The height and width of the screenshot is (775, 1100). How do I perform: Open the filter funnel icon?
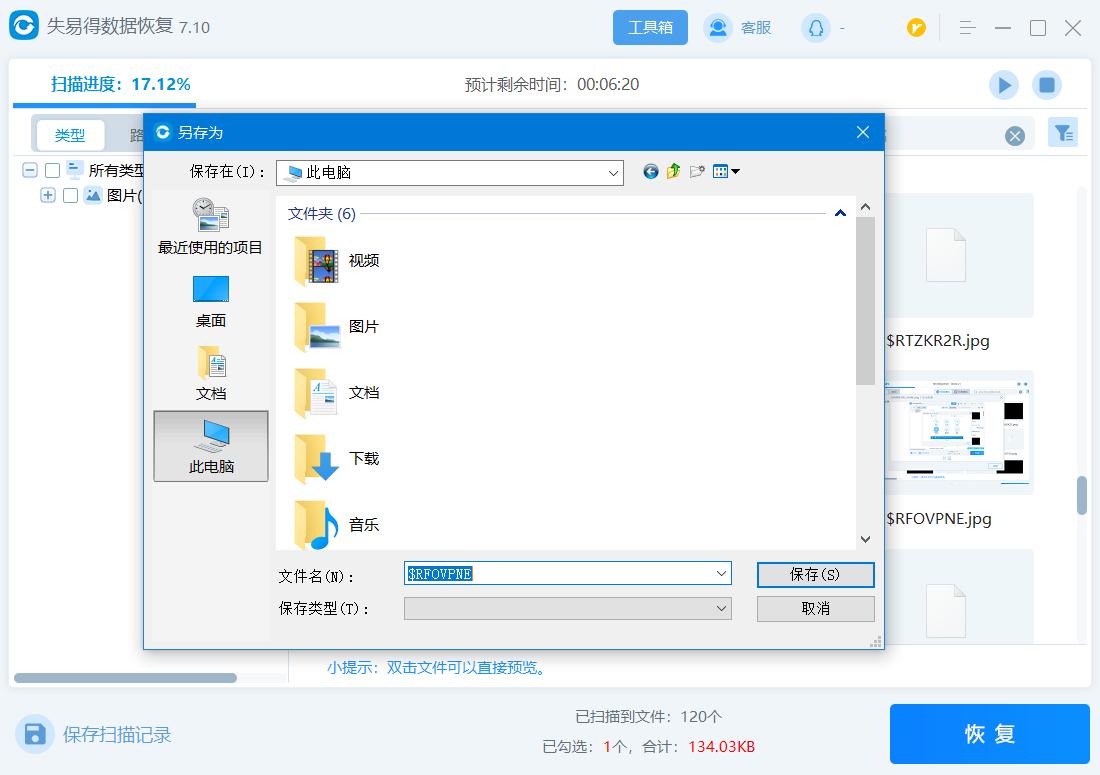(1063, 132)
